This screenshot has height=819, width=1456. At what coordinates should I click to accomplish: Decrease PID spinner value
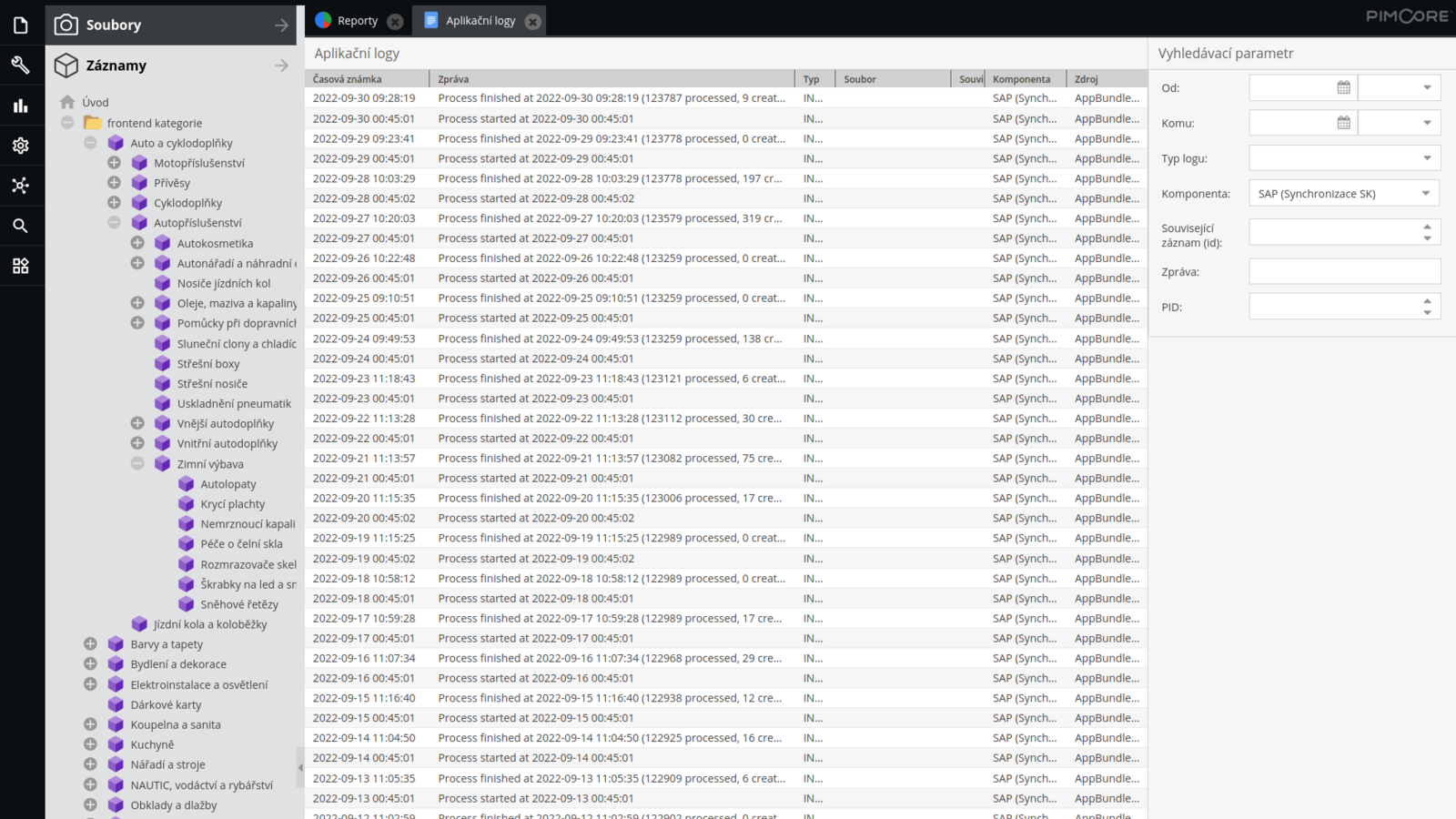pyautogui.click(x=1427, y=313)
